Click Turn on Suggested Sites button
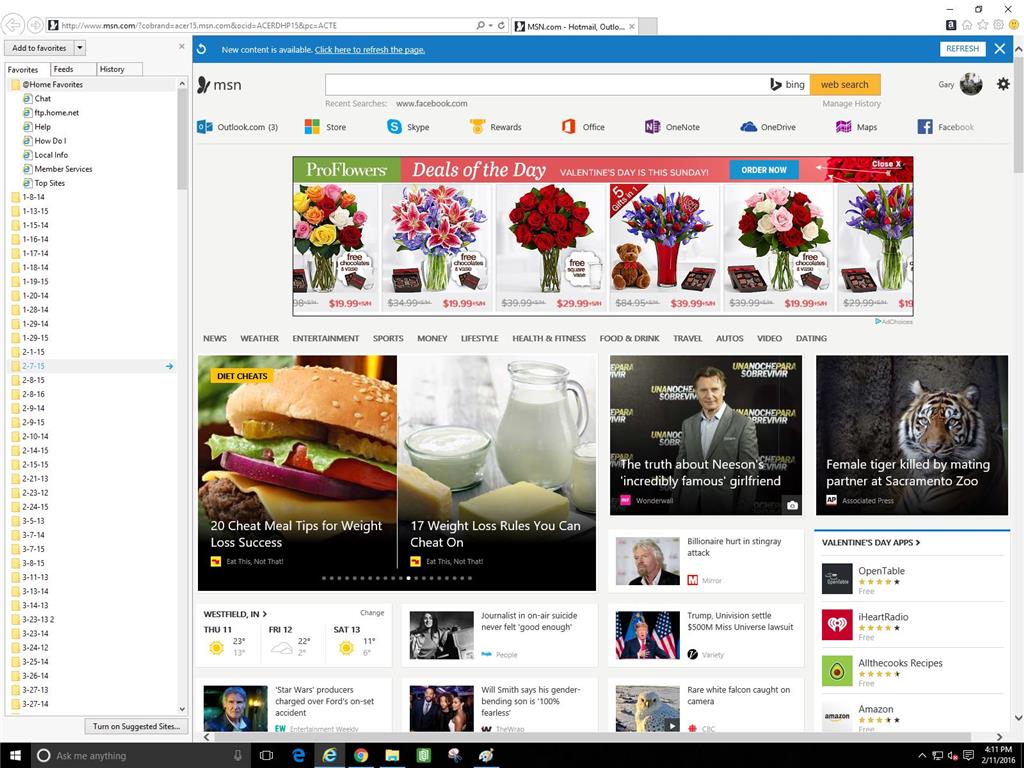 (x=136, y=726)
